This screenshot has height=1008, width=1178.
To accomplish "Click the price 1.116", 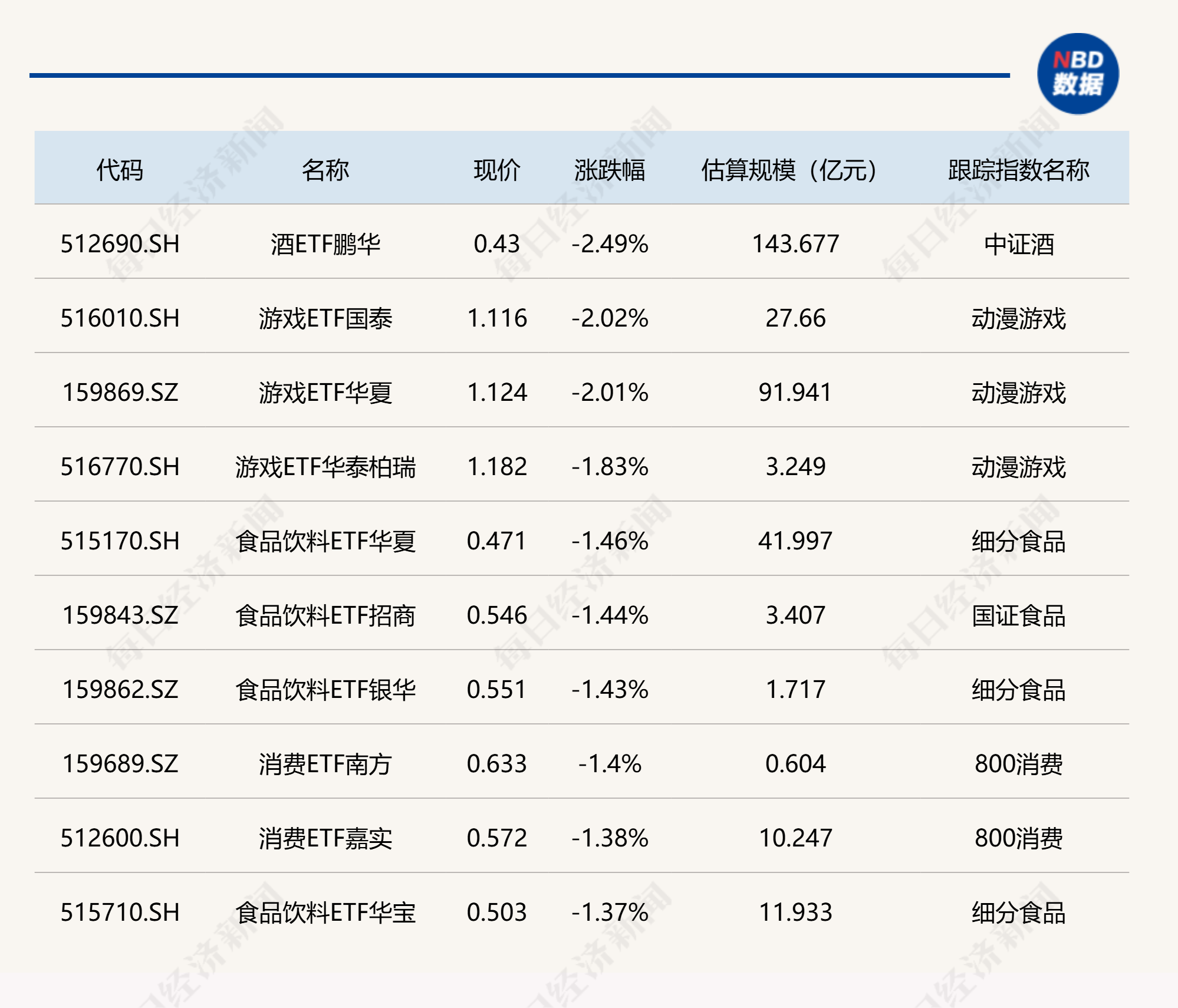I will coord(497,318).
